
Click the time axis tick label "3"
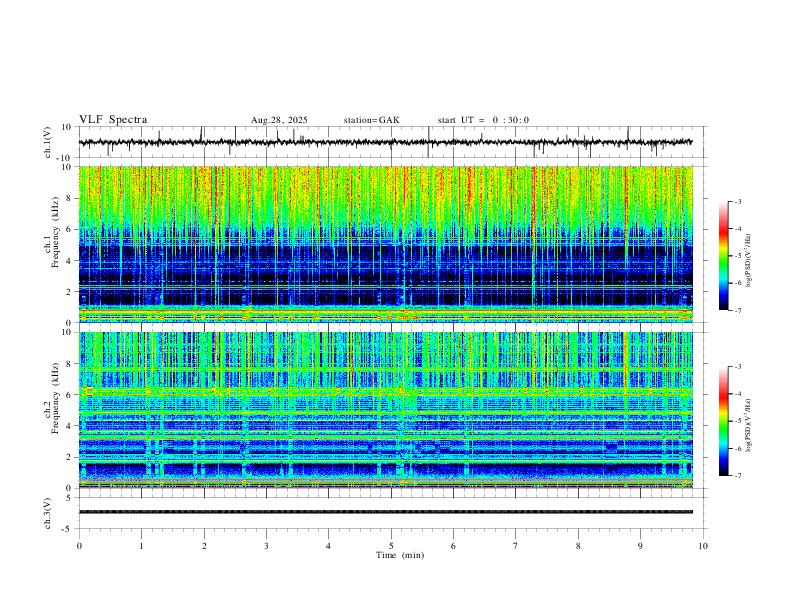[x=266, y=546]
